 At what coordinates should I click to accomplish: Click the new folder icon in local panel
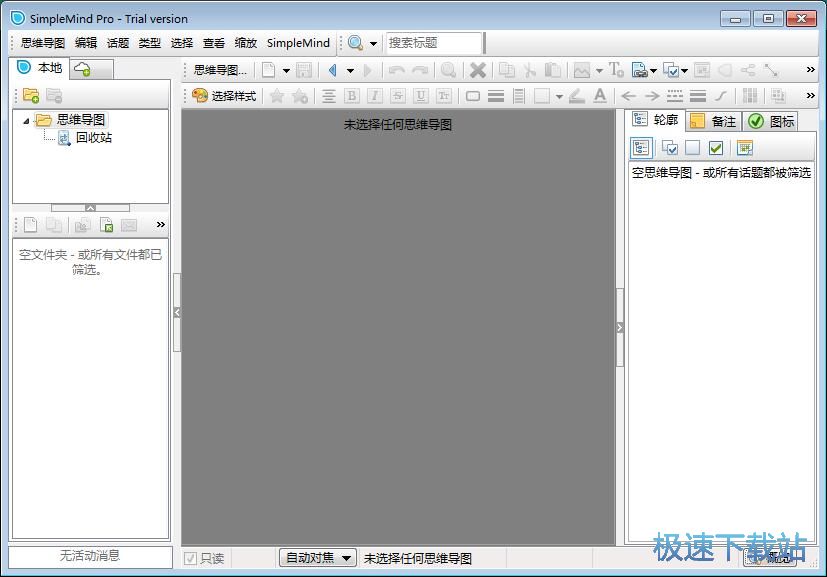(30, 96)
